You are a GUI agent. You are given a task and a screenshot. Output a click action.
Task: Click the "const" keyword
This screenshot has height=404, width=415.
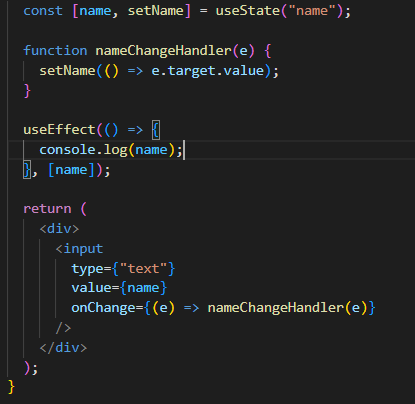pyautogui.click(x=43, y=11)
